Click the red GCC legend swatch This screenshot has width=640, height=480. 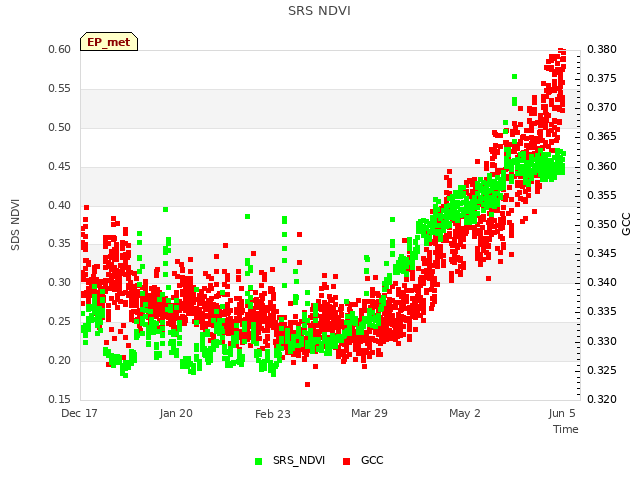point(347,461)
